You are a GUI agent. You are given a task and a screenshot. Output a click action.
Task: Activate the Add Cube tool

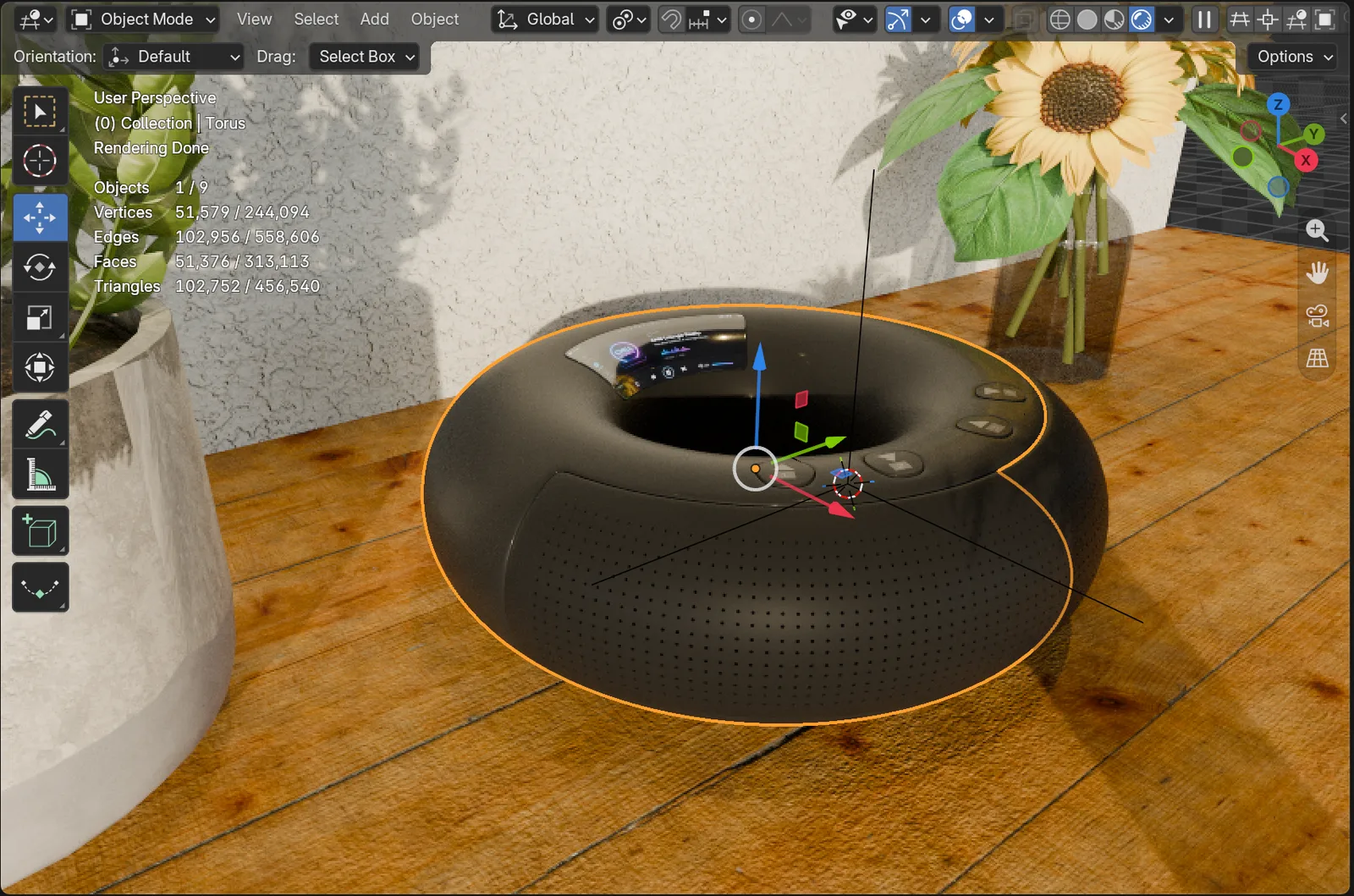point(40,530)
